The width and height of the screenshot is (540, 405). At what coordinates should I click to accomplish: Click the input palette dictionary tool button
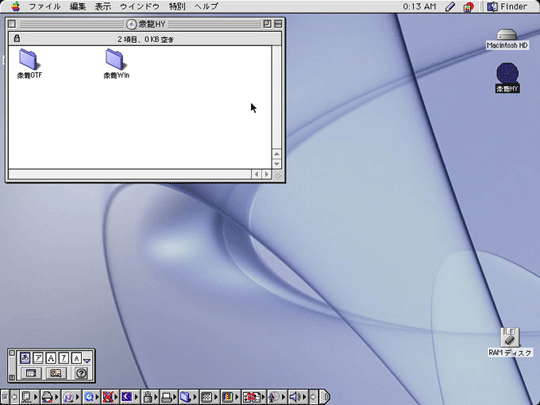tap(56, 373)
